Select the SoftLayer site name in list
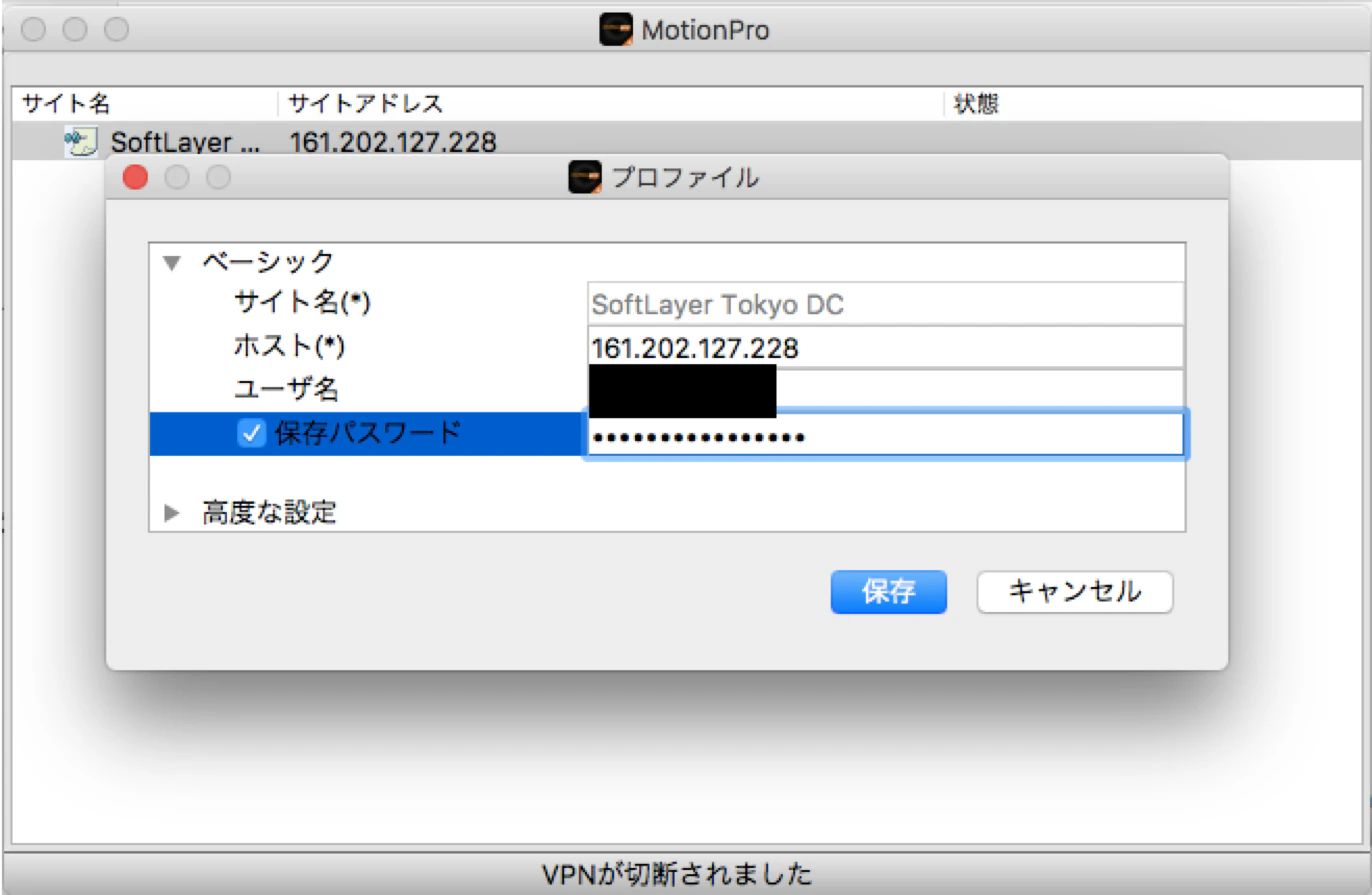The width and height of the screenshot is (1372, 895). pyautogui.click(x=184, y=142)
